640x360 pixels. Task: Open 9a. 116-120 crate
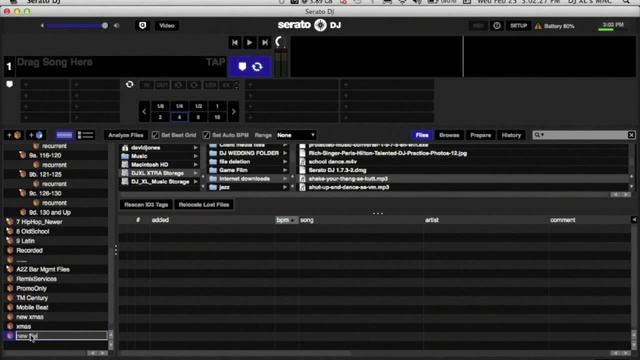tap(45, 156)
